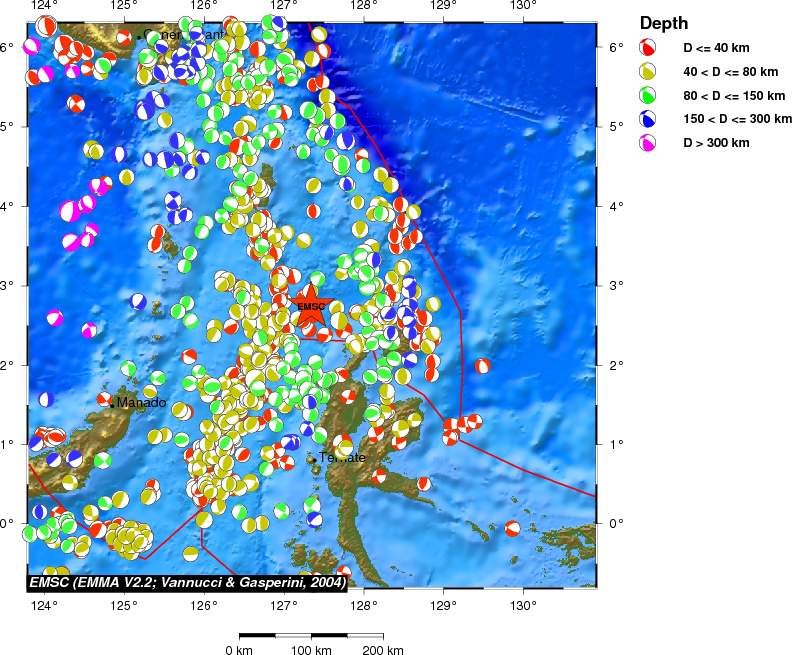Screen dimensions: 792x655
Task: Pick the green 80-150 km depth legend symbol
Action: point(648,95)
